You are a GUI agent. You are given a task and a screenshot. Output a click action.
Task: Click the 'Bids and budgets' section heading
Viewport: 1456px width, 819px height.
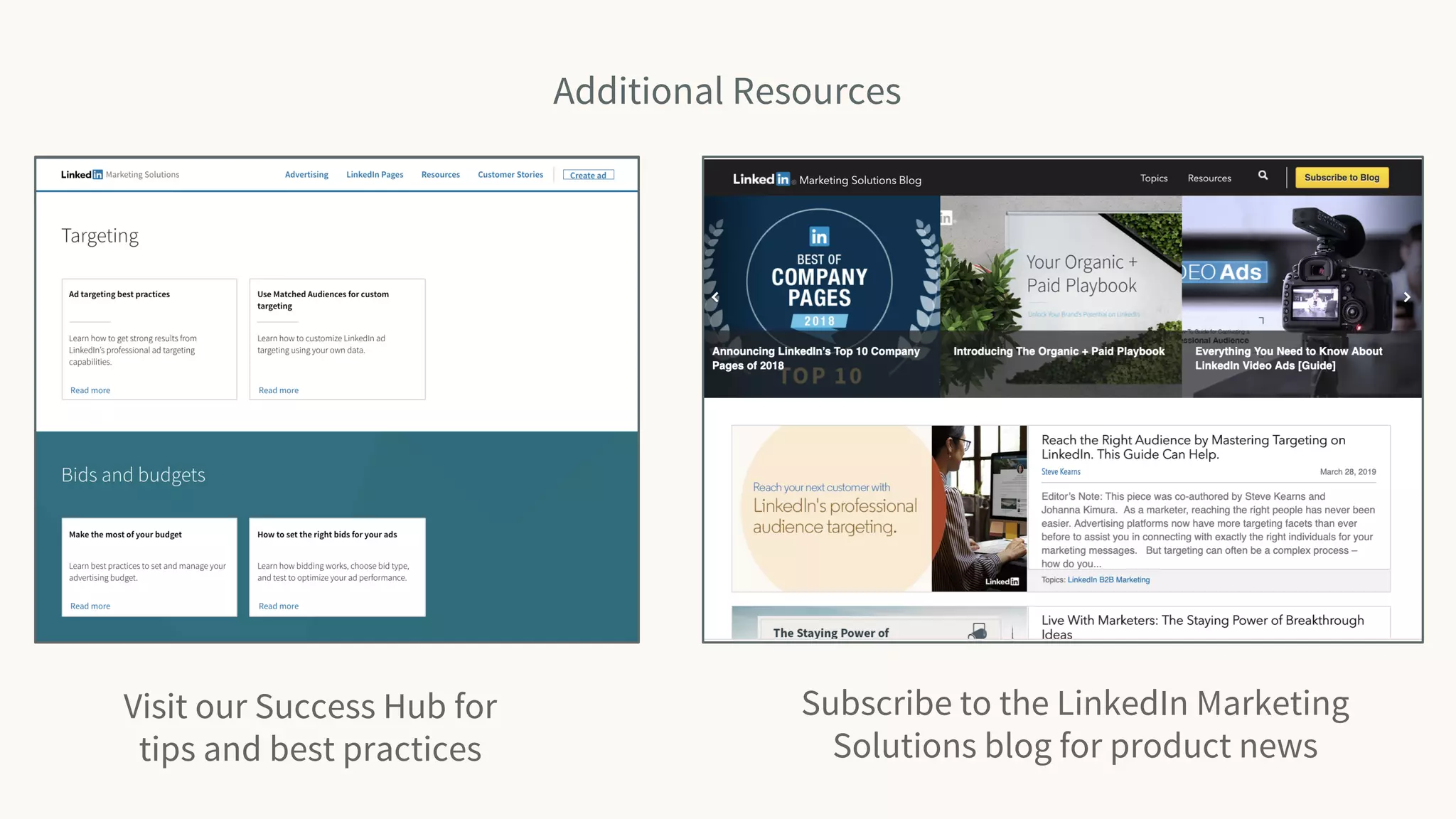pos(133,475)
